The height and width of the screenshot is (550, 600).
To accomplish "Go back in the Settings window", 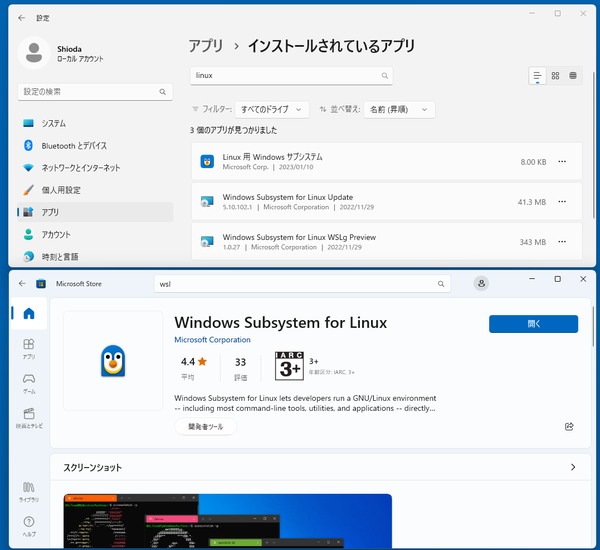I will coord(21,18).
